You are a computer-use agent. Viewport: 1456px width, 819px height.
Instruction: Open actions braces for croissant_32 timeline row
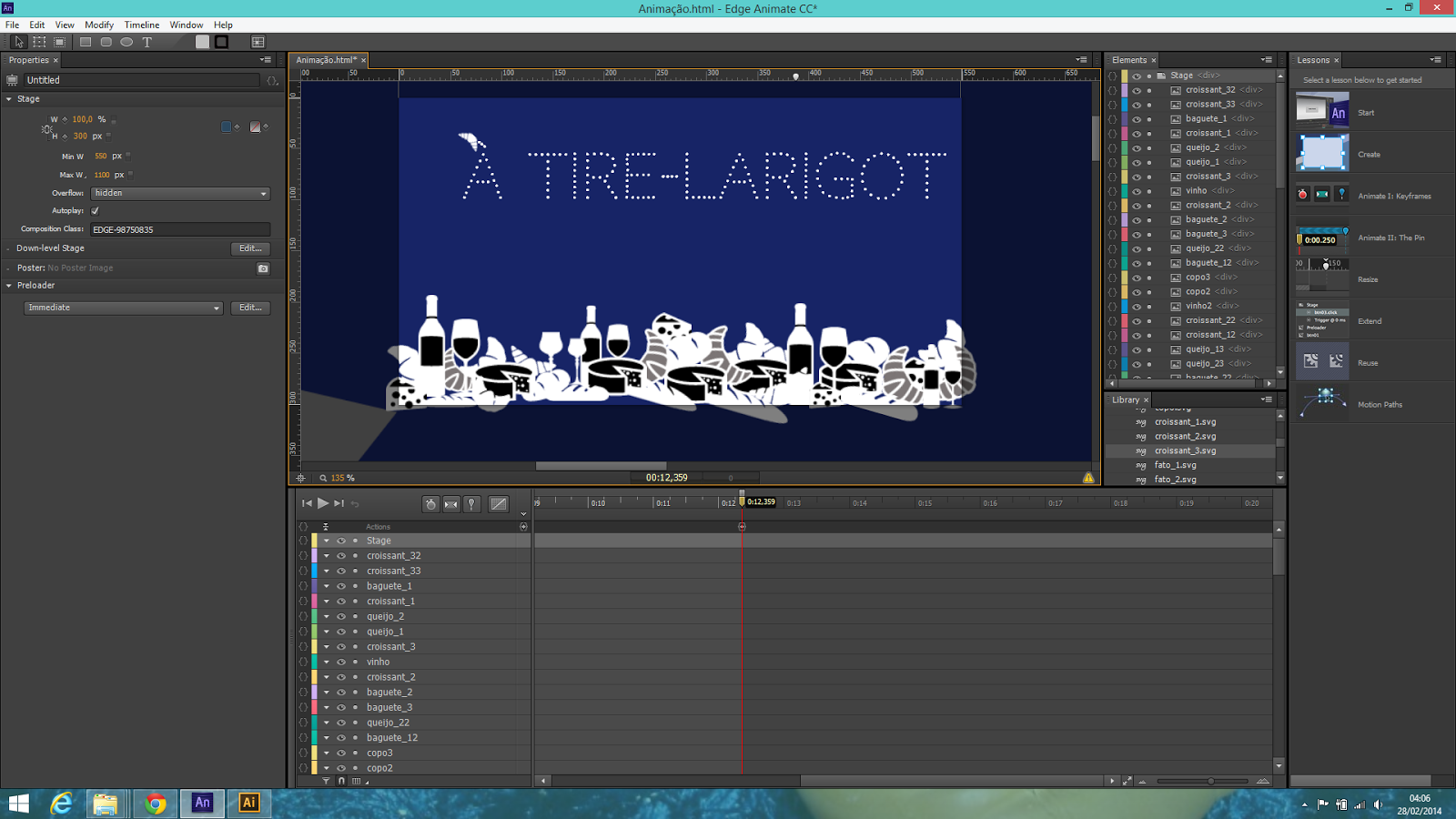(x=303, y=556)
